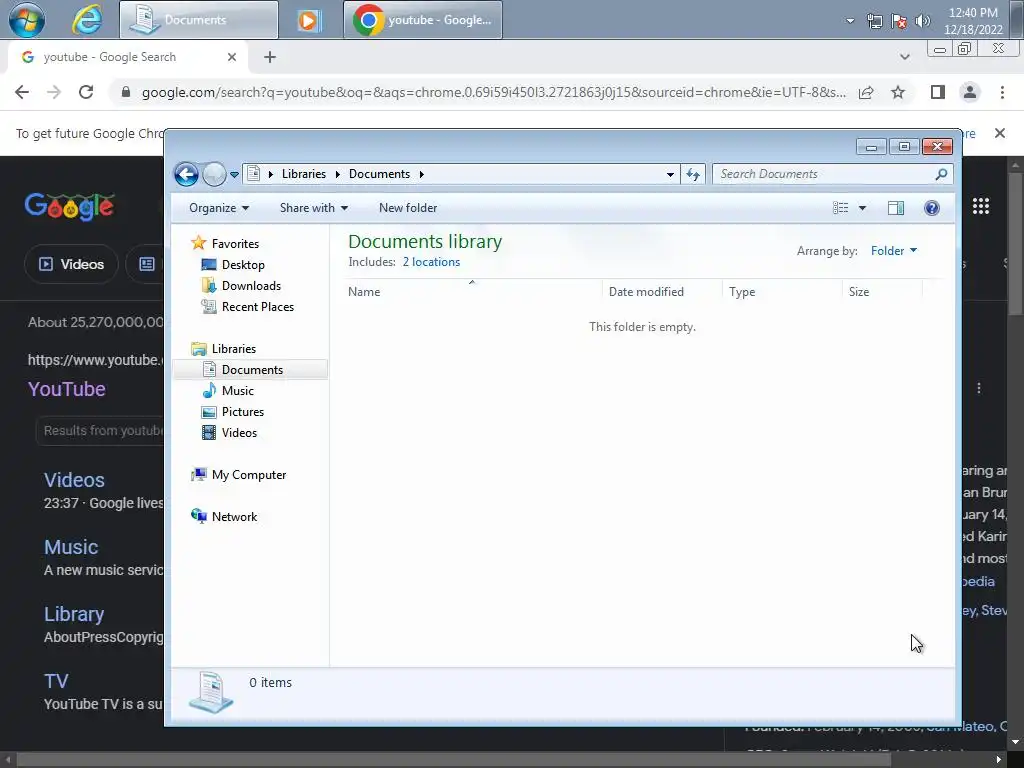Click the Explorer Back arrow button
The image size is (1024, 768).
pyautogui.click(x=186, y=174)
